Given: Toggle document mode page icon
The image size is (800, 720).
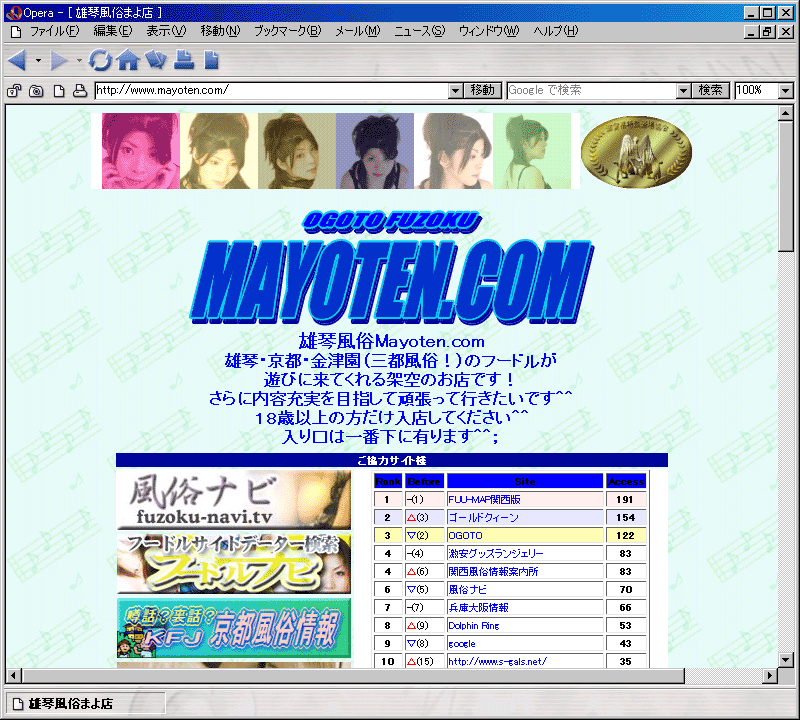Looking at the screenshot, I should tap(59, 91).
